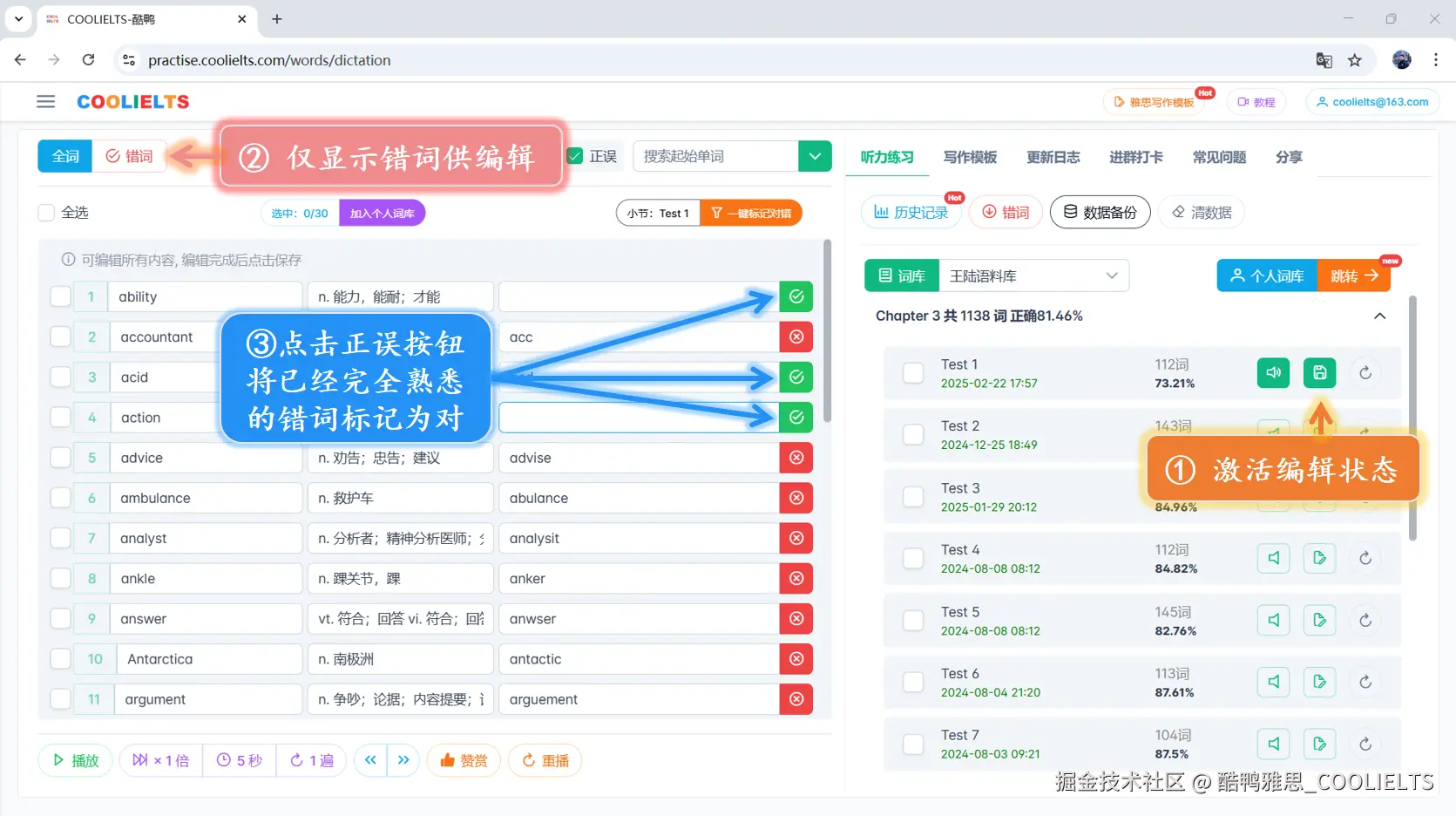Toggle the wrong mark for ambulance row

click(796, 498)
